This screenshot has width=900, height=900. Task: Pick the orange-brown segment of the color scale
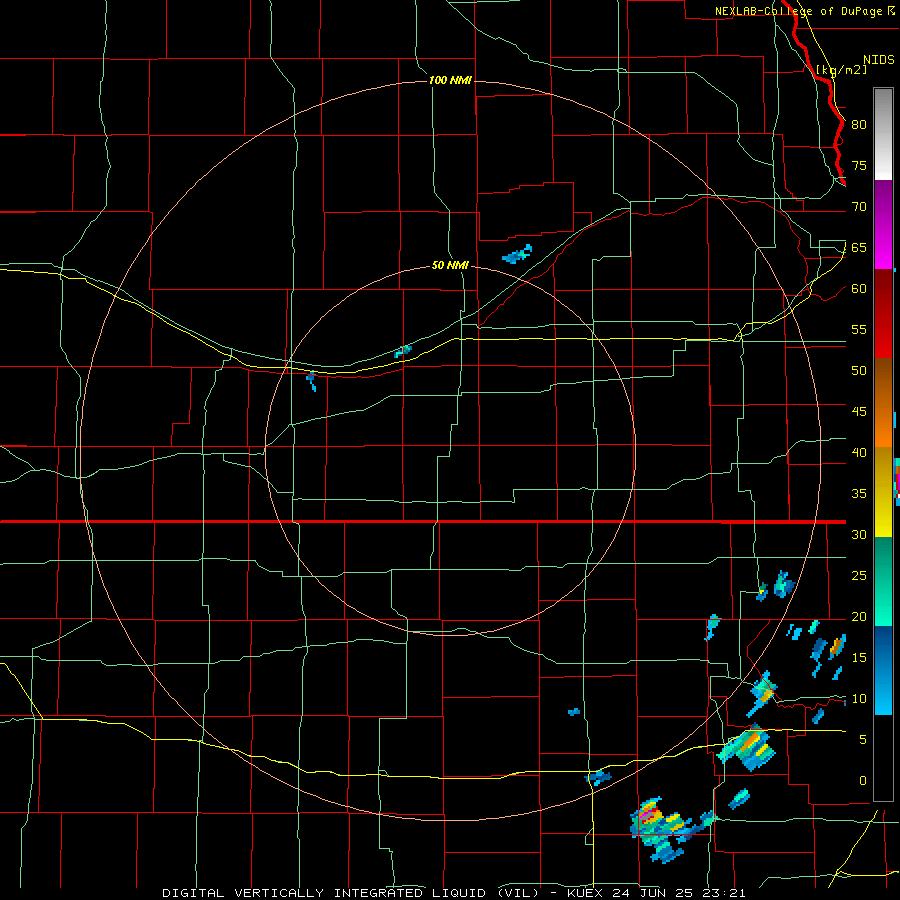click(883, 403)
